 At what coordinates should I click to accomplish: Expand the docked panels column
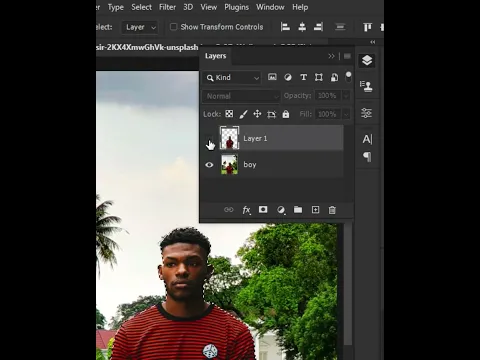coord(373,42)
